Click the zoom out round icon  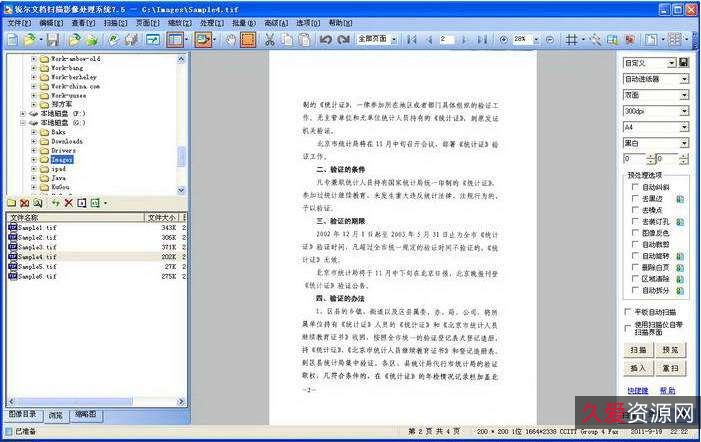(550, 40)
